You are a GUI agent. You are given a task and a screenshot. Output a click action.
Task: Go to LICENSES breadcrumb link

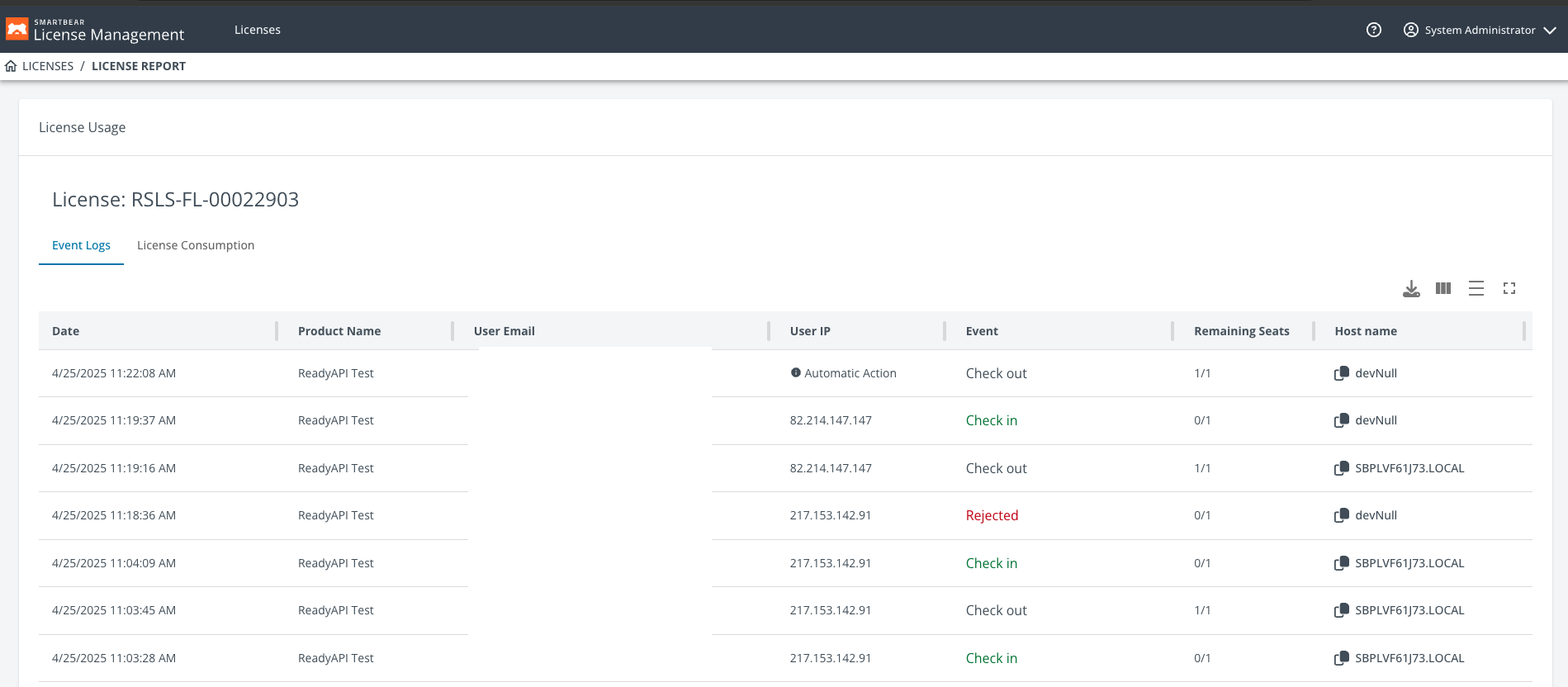[48, 66]
